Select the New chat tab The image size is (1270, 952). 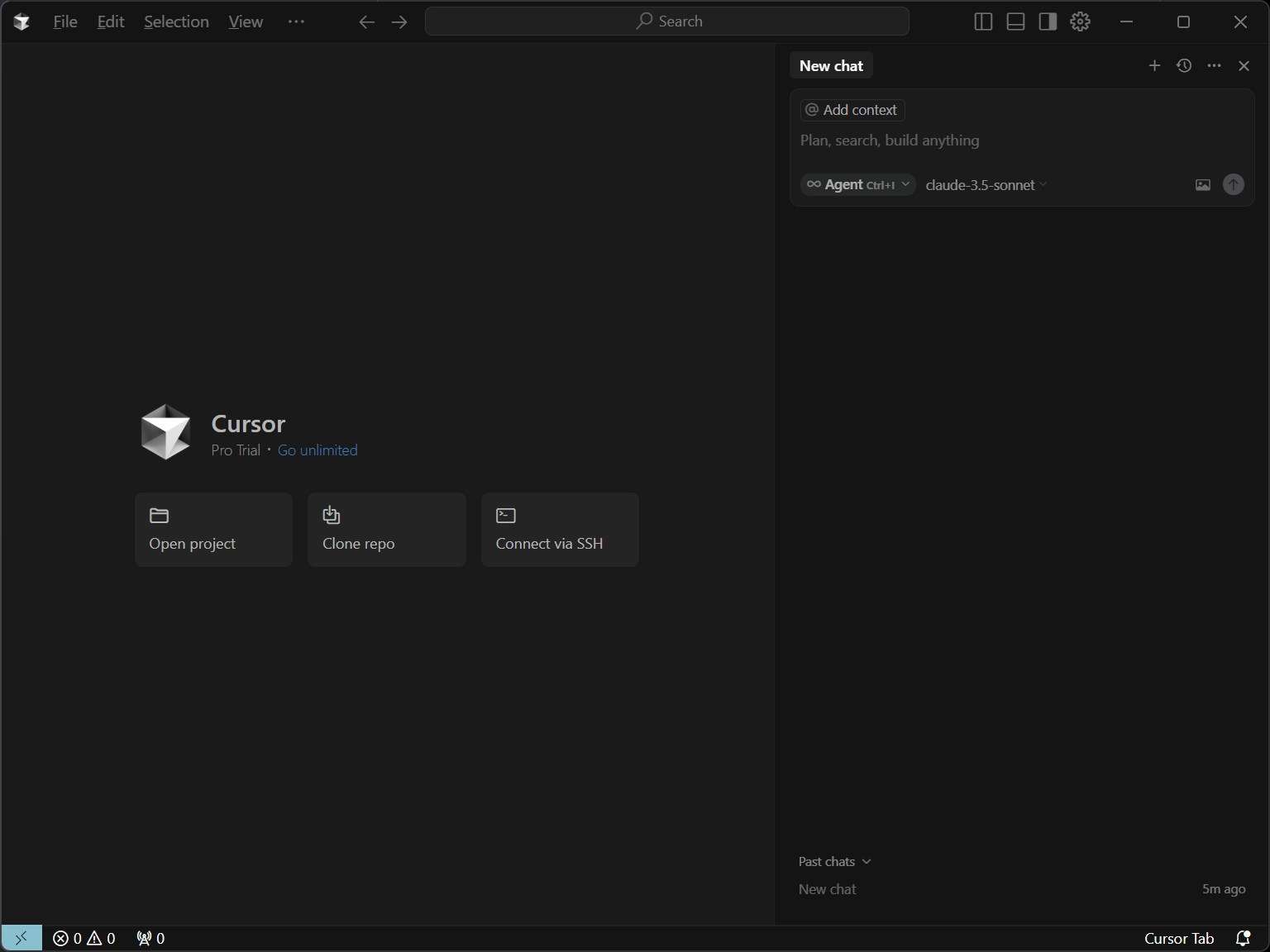coord(831,66)
